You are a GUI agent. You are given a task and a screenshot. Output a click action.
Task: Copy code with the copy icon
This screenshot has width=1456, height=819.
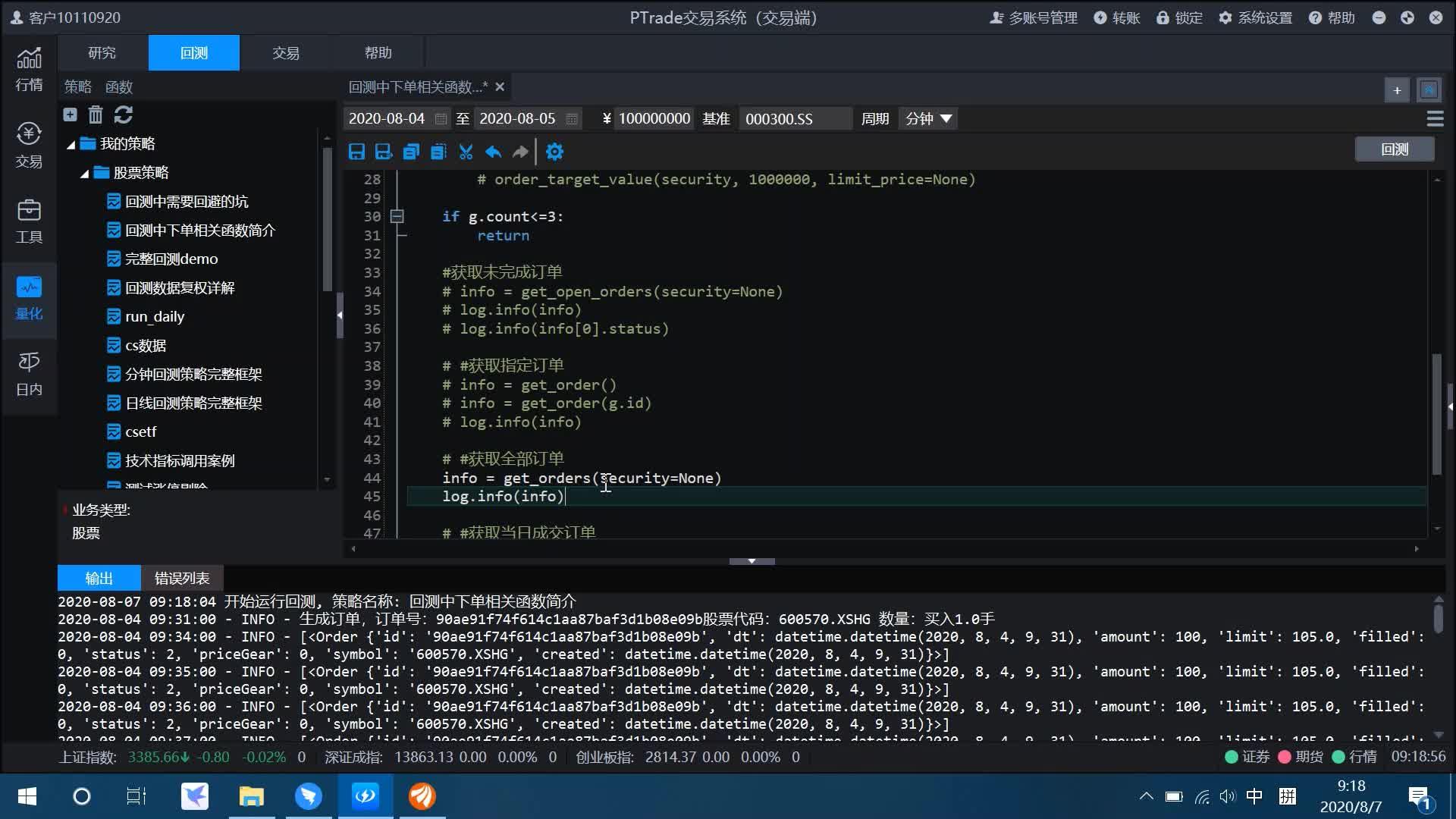[411, 152]
